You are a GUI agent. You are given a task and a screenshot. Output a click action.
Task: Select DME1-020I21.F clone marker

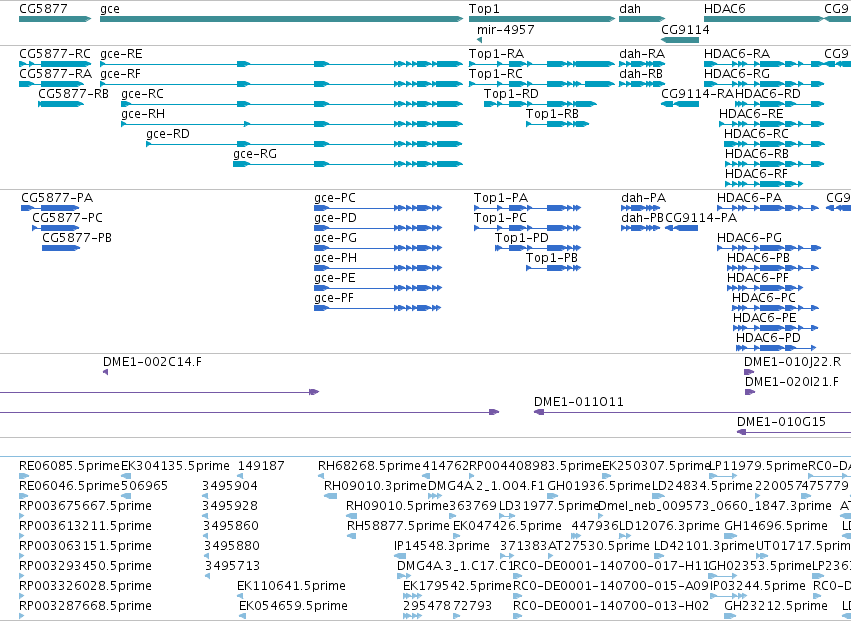point(750,392)
